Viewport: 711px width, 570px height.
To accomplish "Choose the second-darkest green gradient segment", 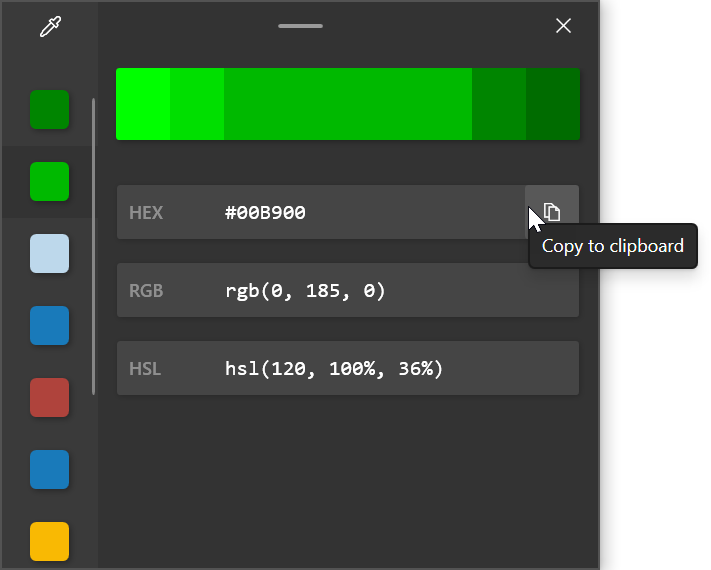I will point(499,104).
